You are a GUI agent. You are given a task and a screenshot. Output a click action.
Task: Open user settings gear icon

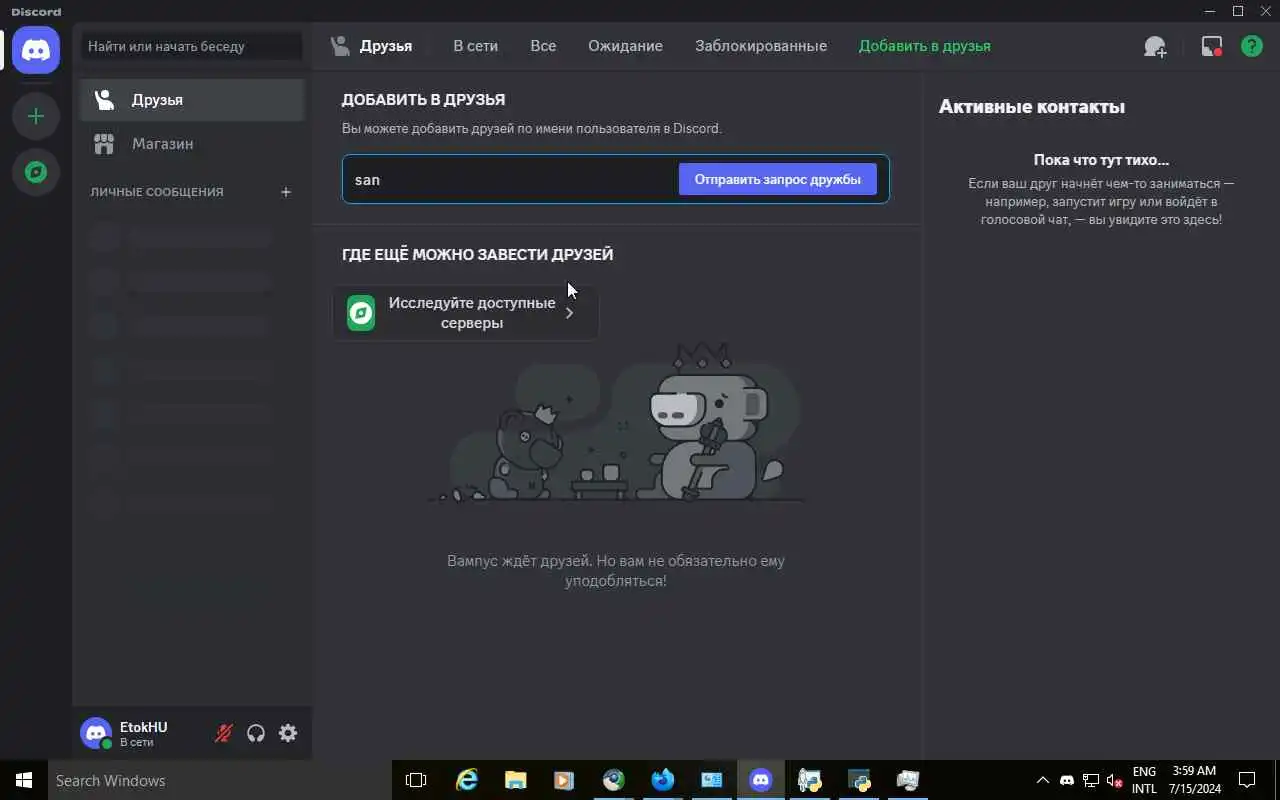click(288, 733)
